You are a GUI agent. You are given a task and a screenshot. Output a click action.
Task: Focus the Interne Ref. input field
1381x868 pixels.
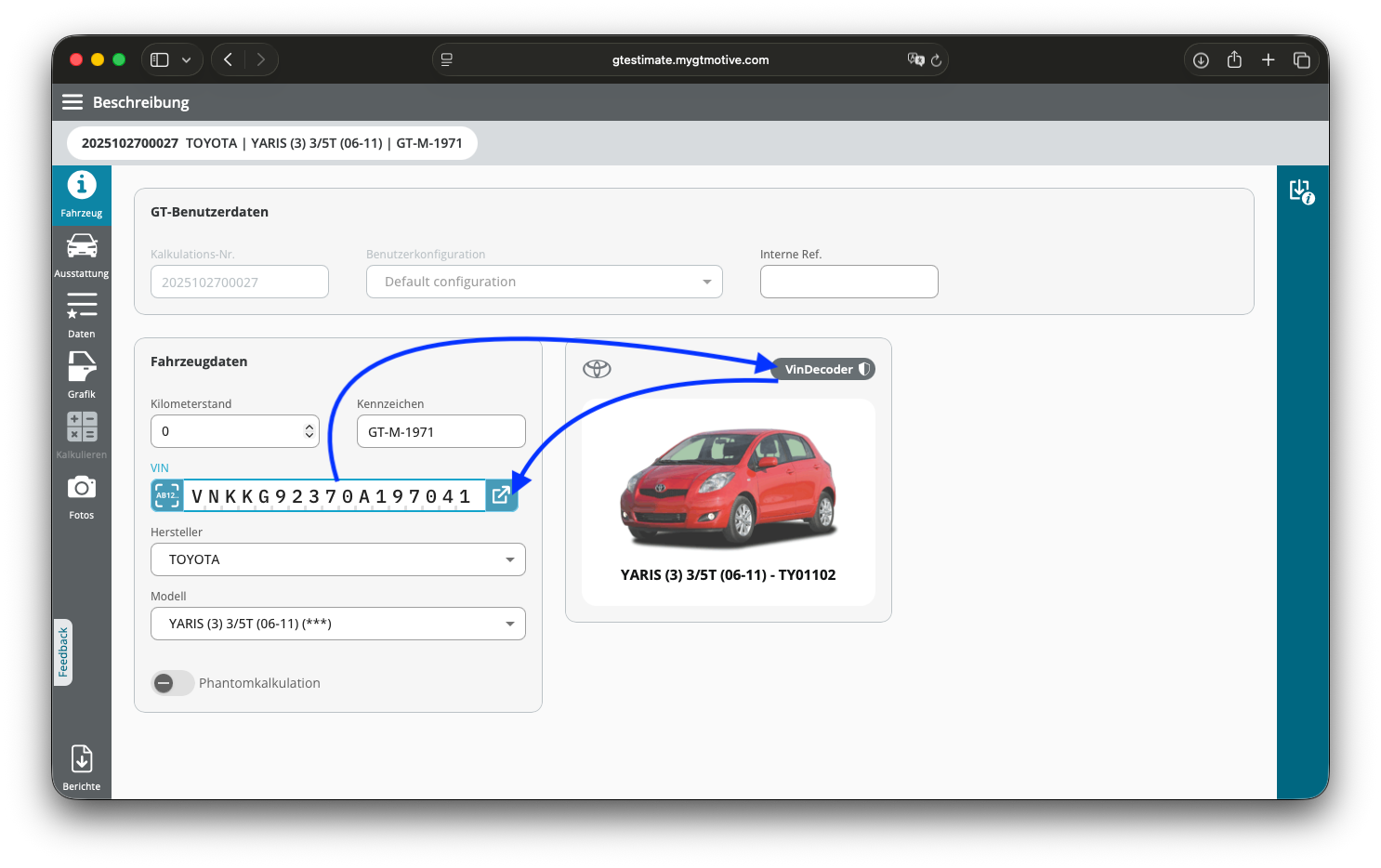pos(849,282)
